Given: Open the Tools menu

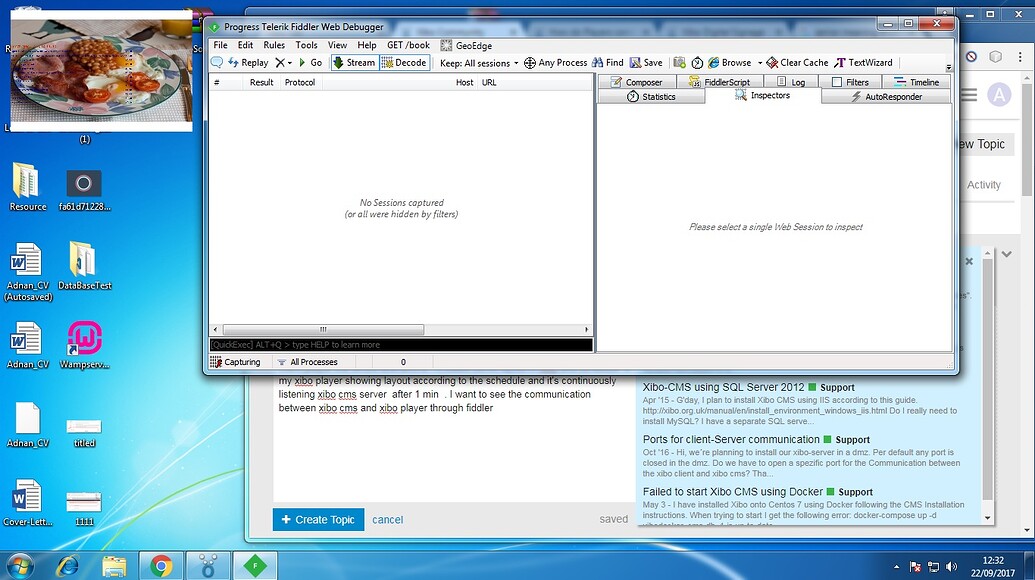Looking at the screenshot, I should [306, 46].
